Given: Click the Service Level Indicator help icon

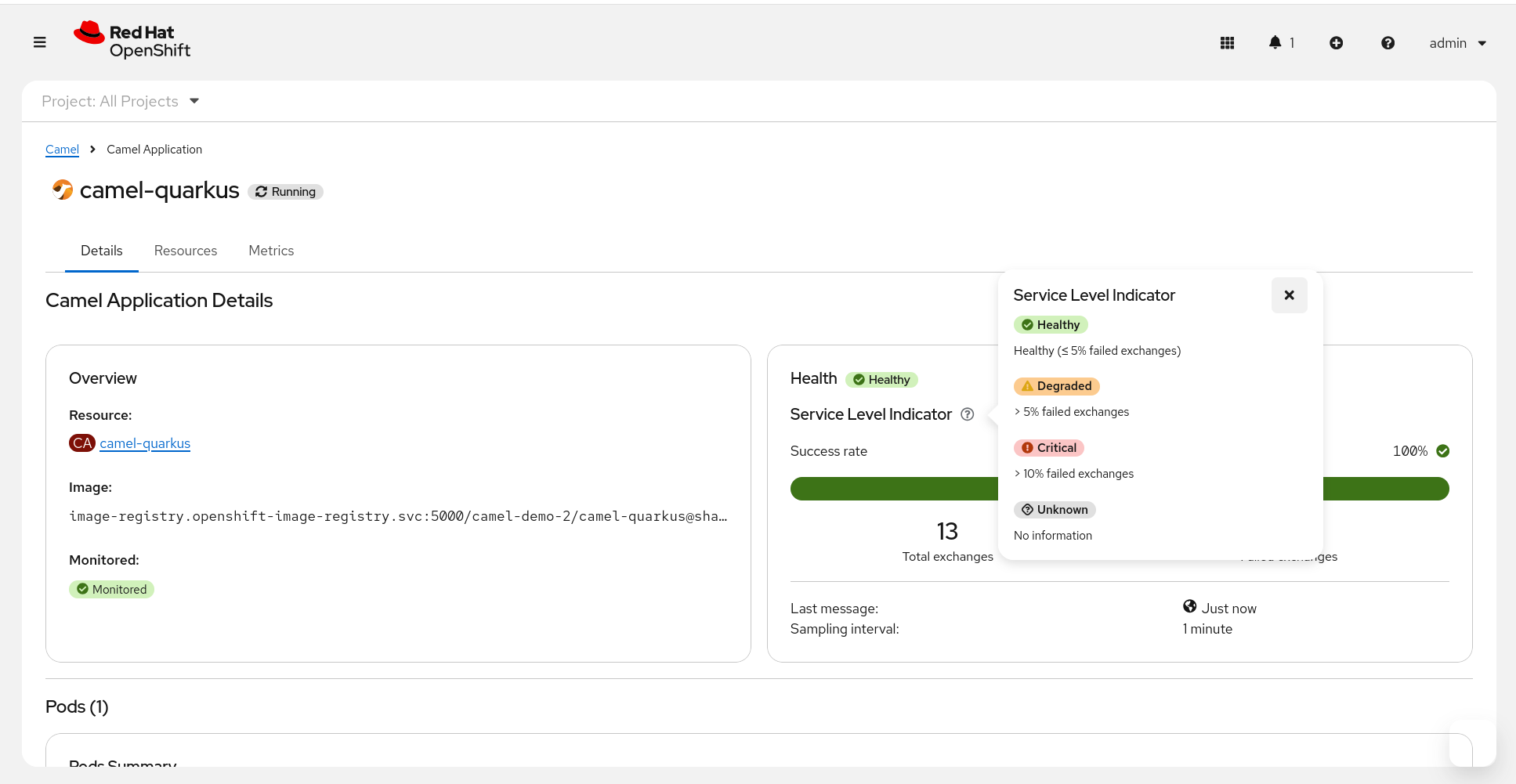Looking at the screenshot, I should (968, 414).
